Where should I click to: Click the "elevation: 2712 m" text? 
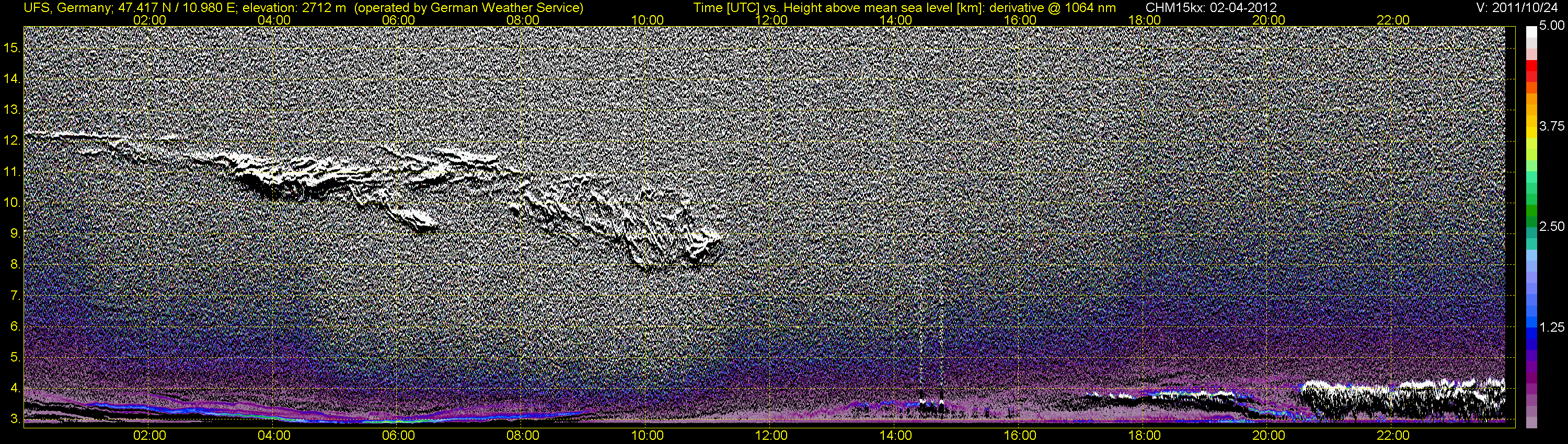[294, 8]
